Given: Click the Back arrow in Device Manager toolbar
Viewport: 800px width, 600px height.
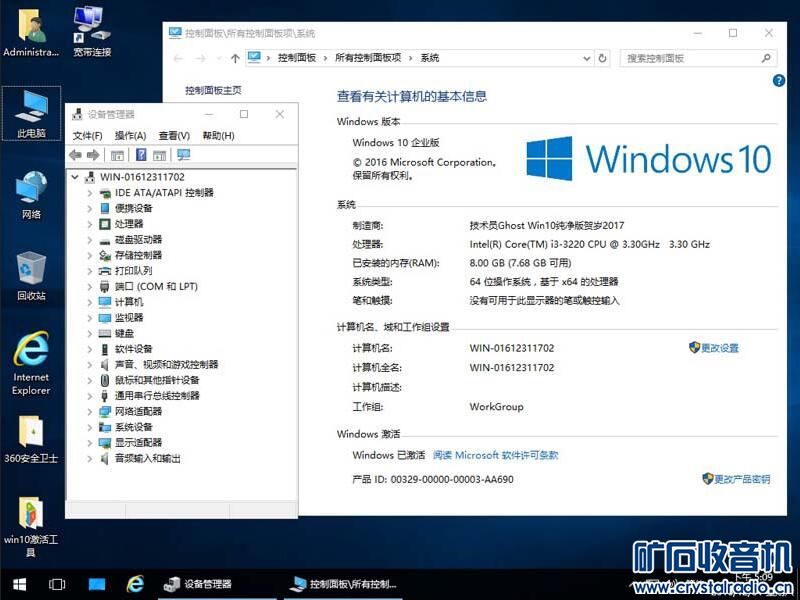Looking at the screenshot, I should tap(73, 155).
